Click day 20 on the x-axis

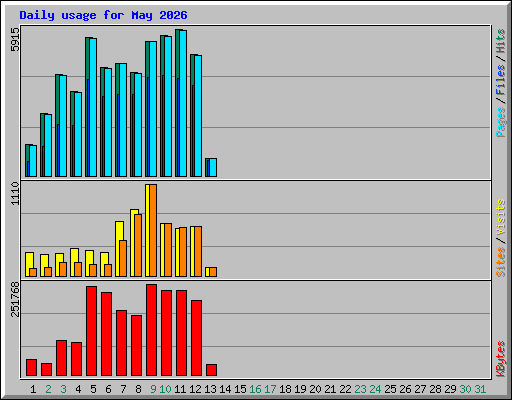pos(315,389)
